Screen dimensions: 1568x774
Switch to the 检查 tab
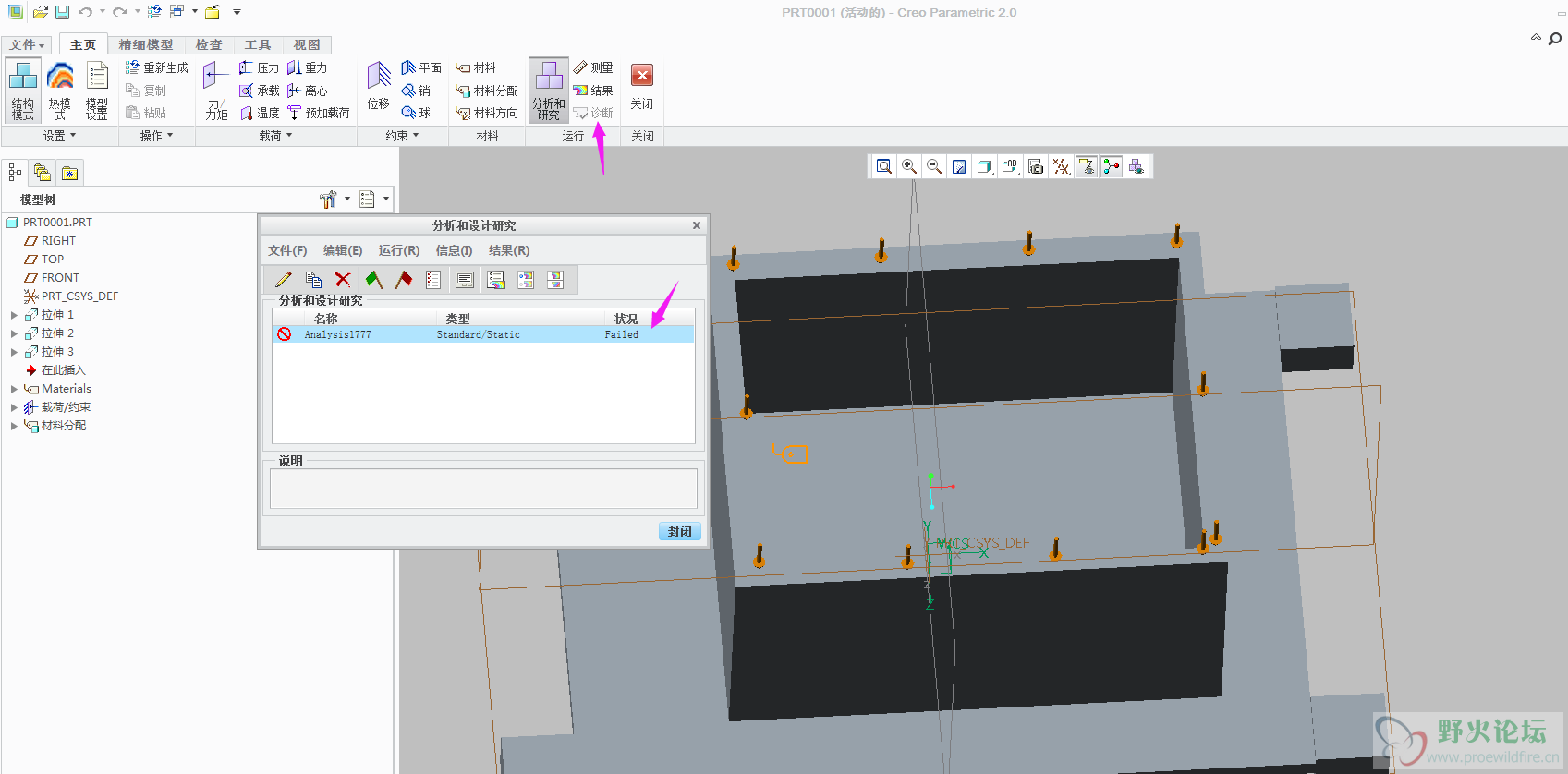click(209, 44)
